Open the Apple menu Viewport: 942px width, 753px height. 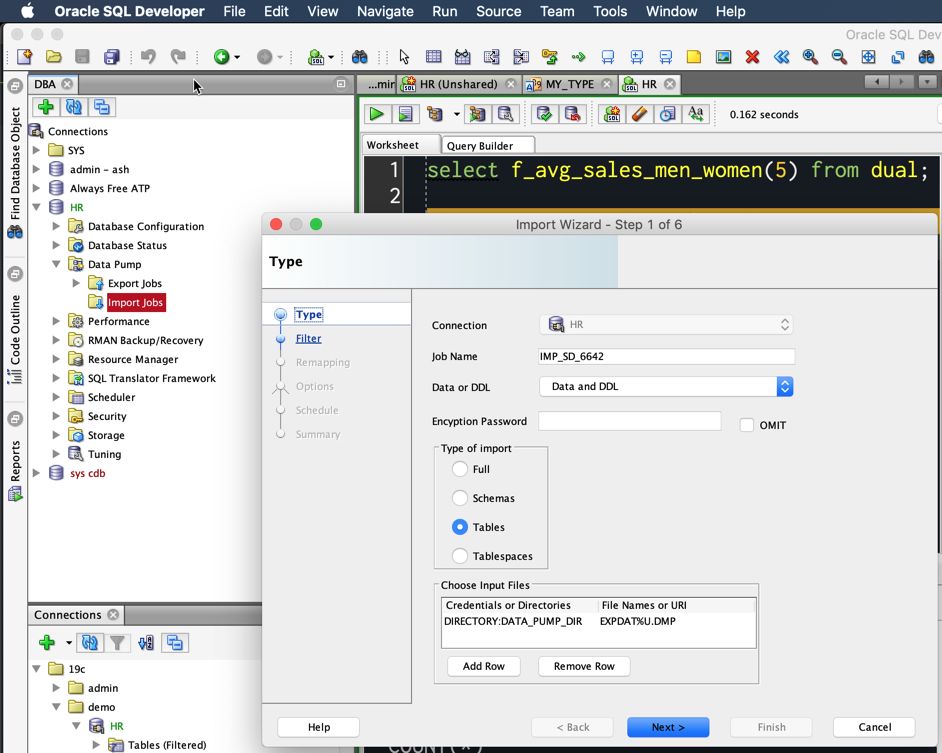coord(28,11)
